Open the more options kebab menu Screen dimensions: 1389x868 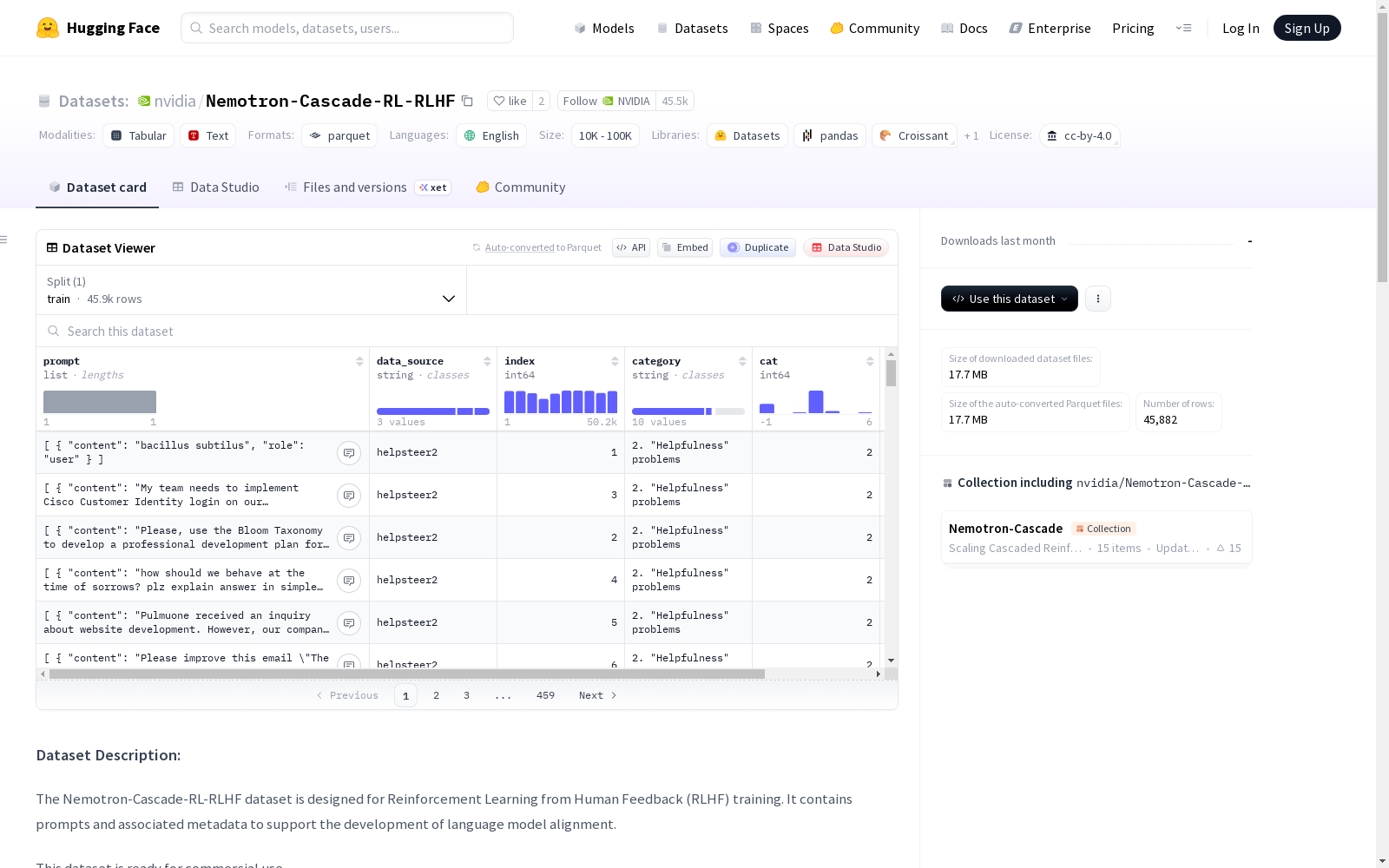(1098, 299)
